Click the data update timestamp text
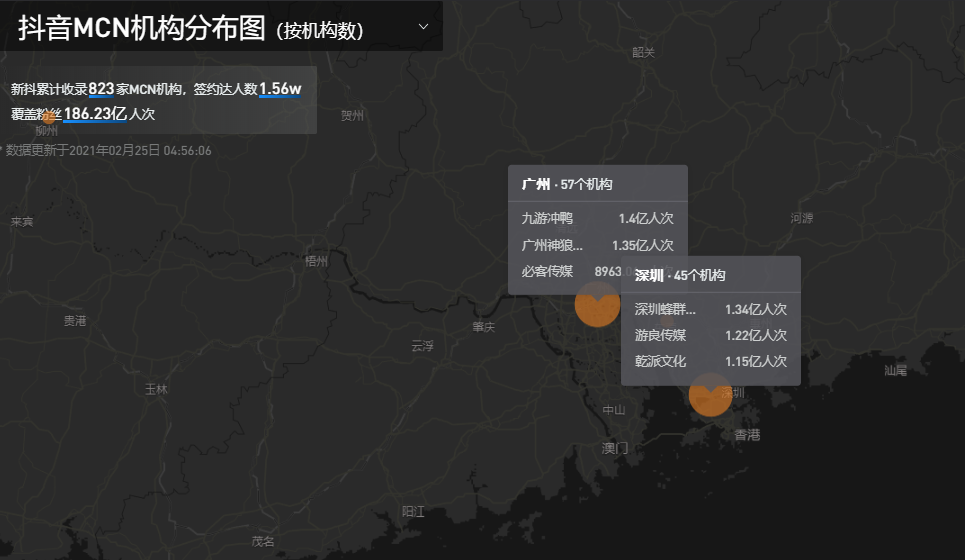The image size is (965, 560). pyautogui.click(x=108, y=151)
